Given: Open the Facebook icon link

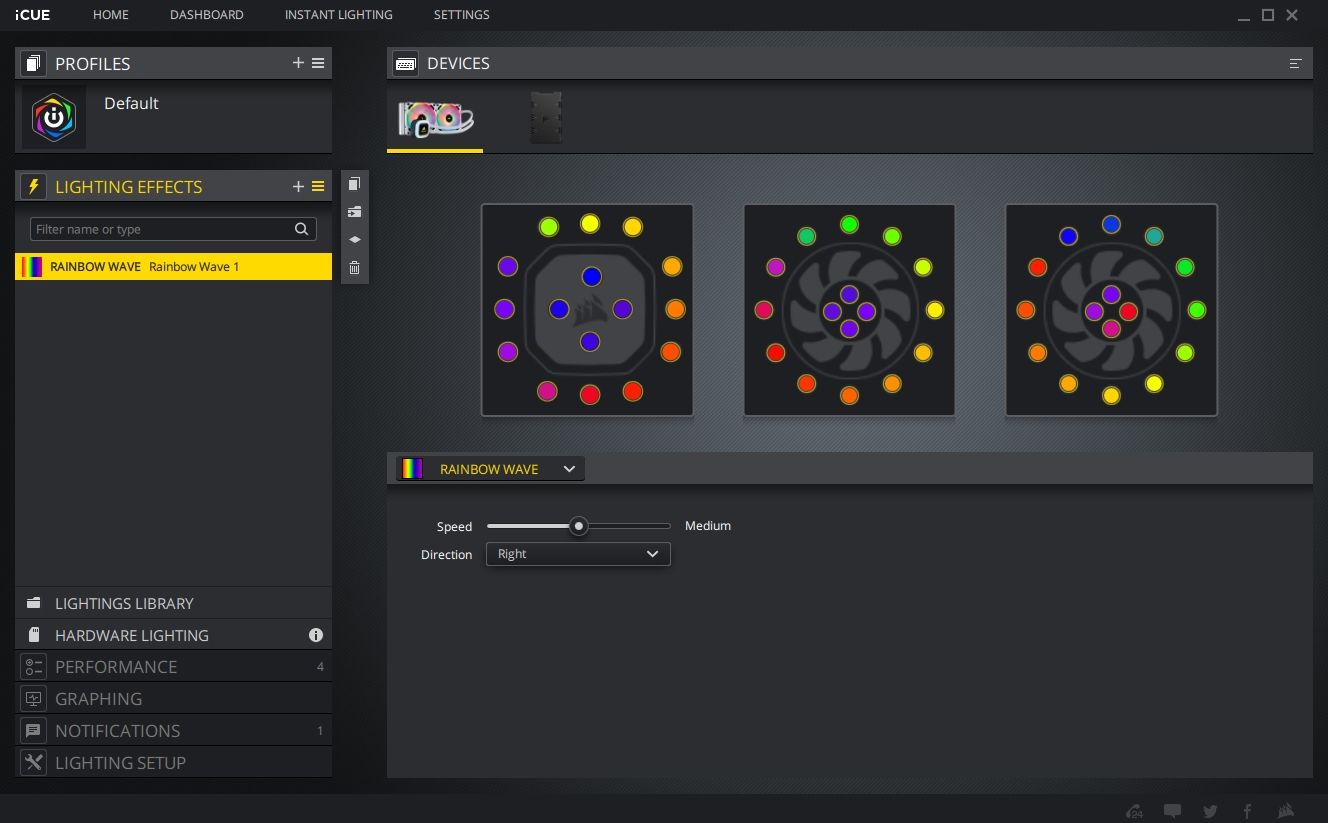Looking at the screenshot, I should tap(1248, 811).
